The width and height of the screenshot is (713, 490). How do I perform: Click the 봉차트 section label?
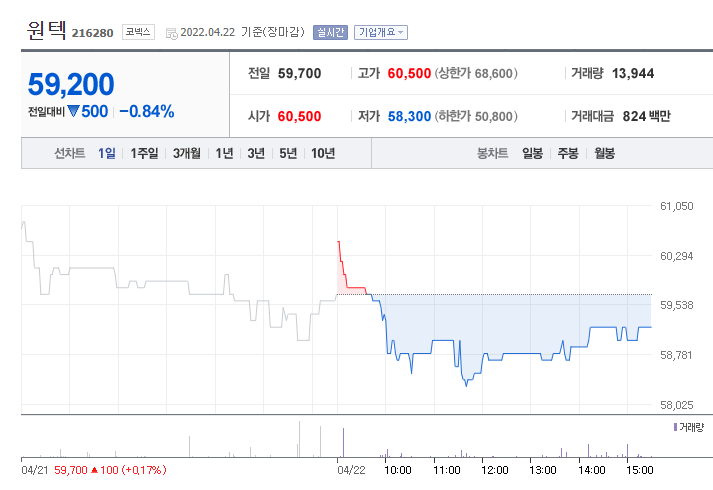point(492,153)
